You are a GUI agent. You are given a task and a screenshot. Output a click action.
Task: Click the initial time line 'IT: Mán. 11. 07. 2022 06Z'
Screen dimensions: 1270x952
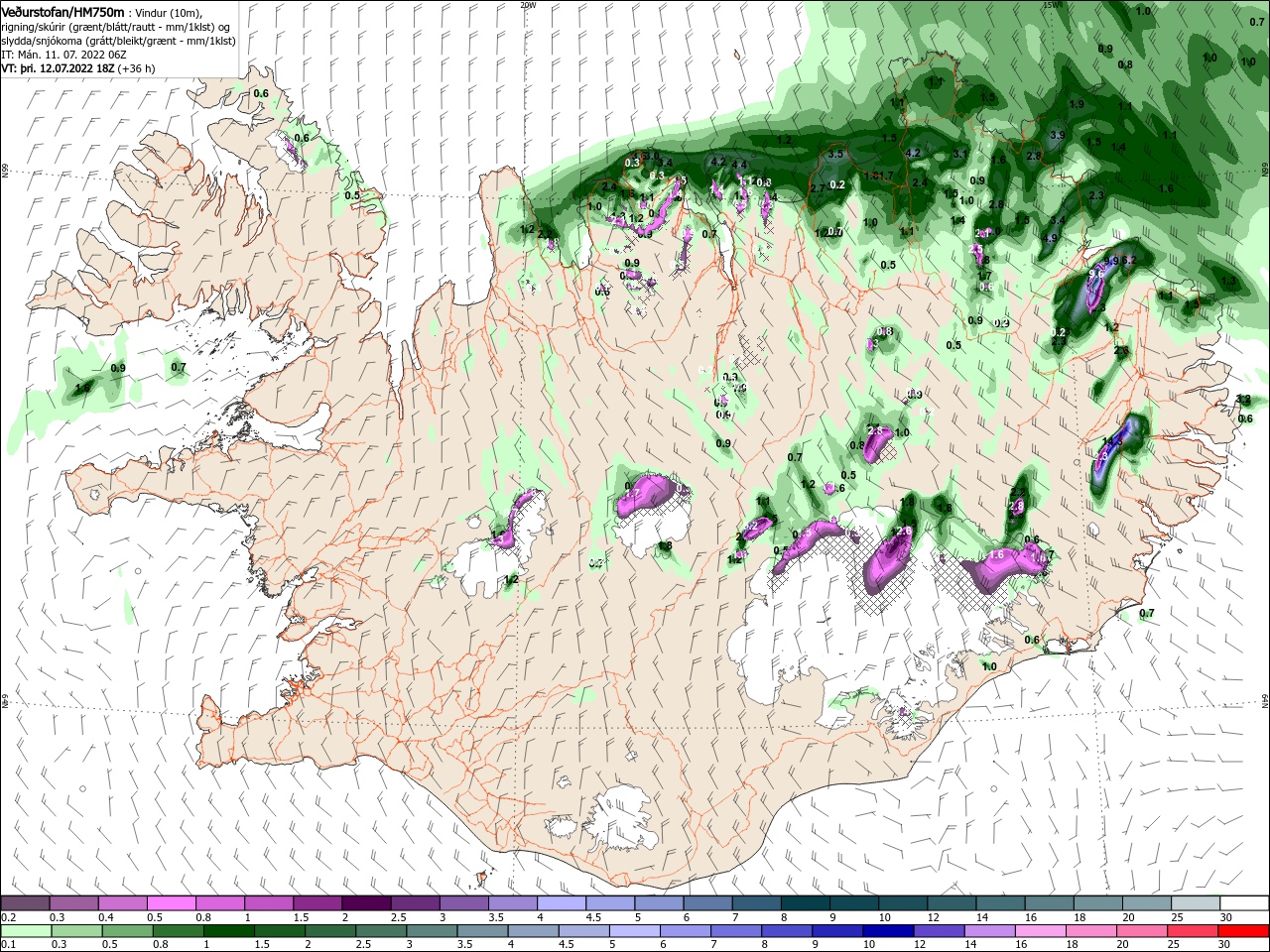[63, 55]
